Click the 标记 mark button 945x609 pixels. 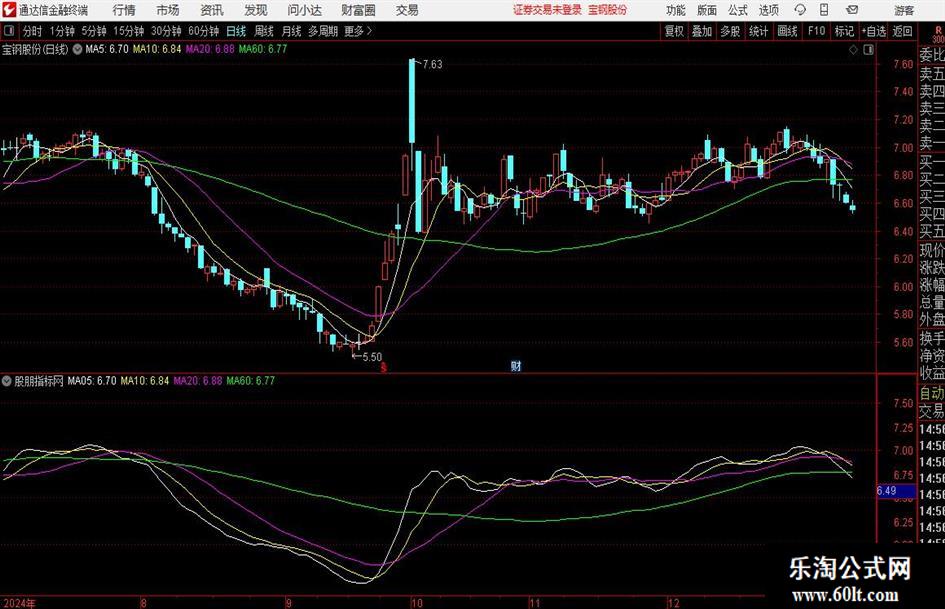844,31
